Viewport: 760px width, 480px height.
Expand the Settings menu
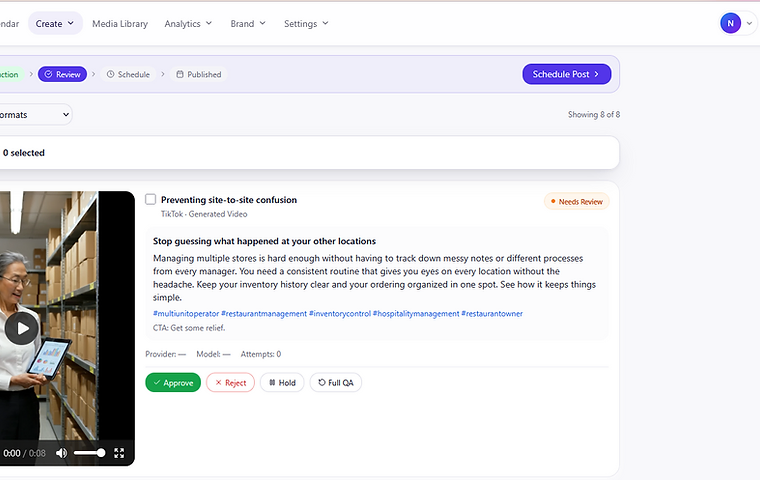point(306,23)
